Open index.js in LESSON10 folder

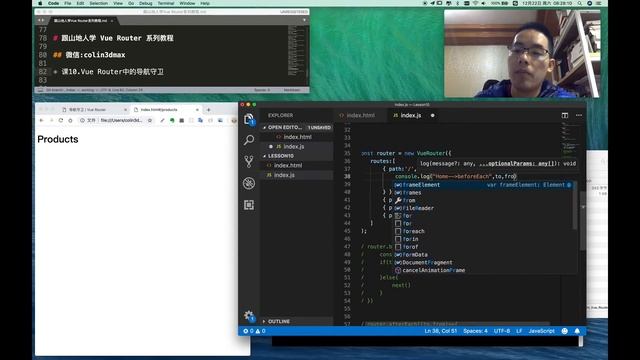pyautogui.click(x=284, y=175)
